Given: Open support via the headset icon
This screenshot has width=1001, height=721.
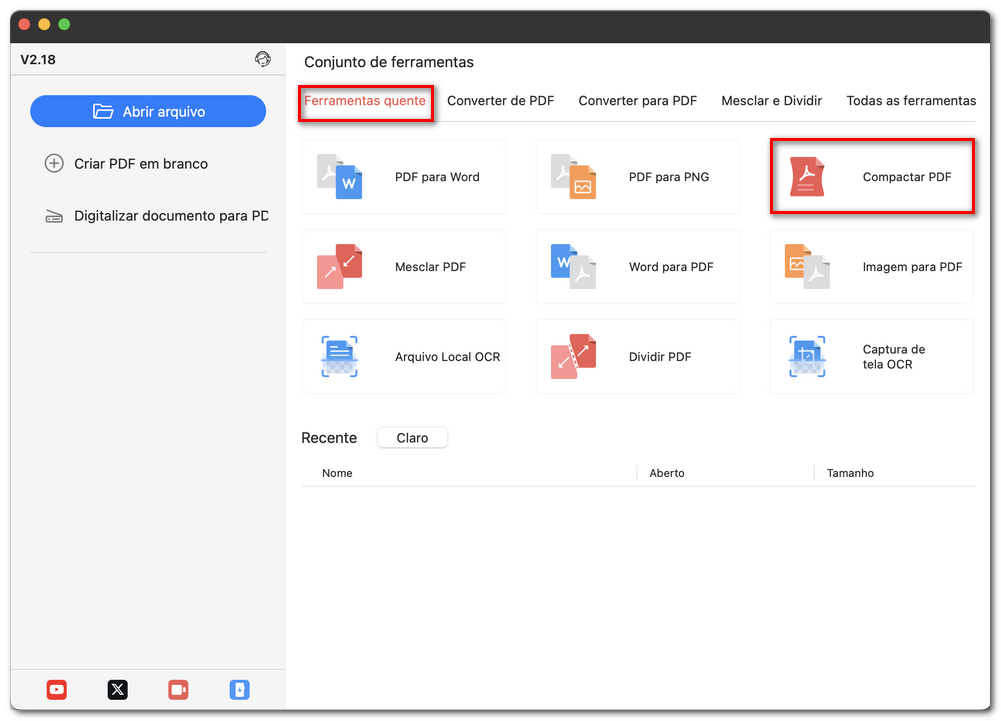Looking at the screenshot, I should click(x=263, y=59).
